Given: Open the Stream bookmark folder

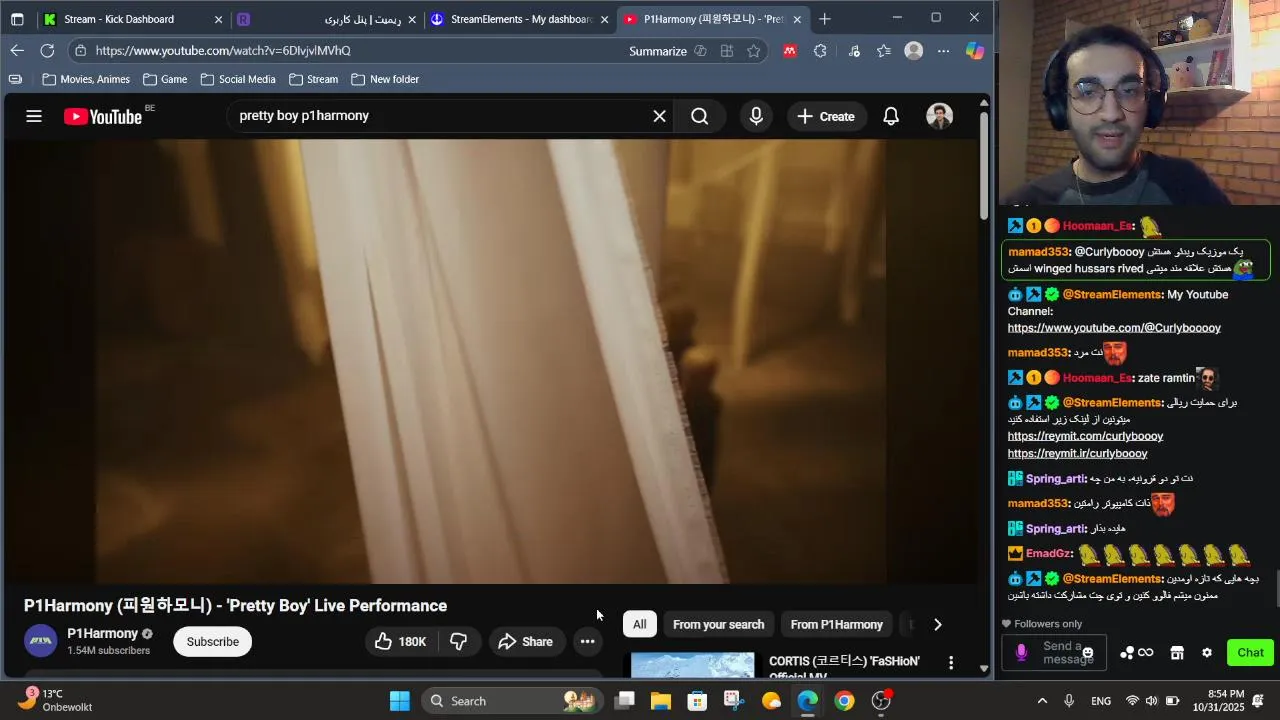Looking at the screenshot, I should point(314,79).
